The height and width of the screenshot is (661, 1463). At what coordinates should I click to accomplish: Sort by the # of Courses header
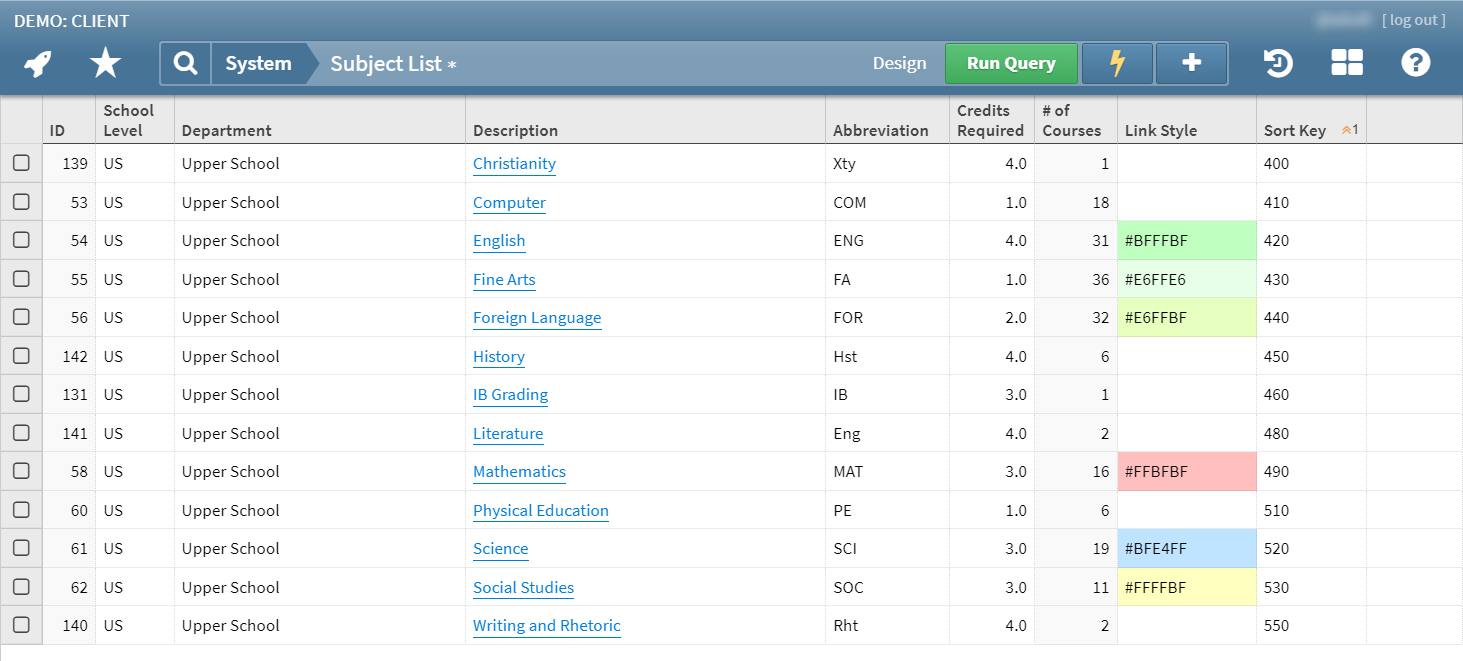(1071, 121)
